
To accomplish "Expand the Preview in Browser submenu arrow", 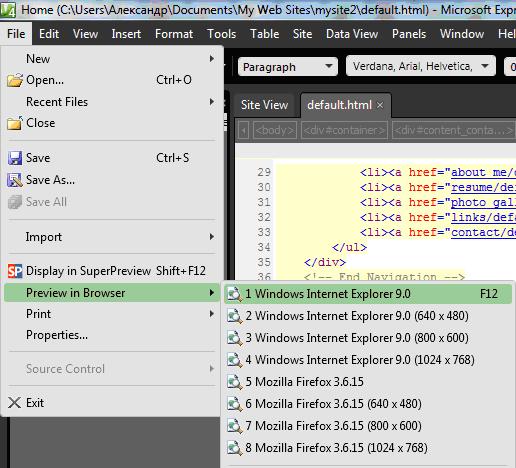I will tap(212, 293).
